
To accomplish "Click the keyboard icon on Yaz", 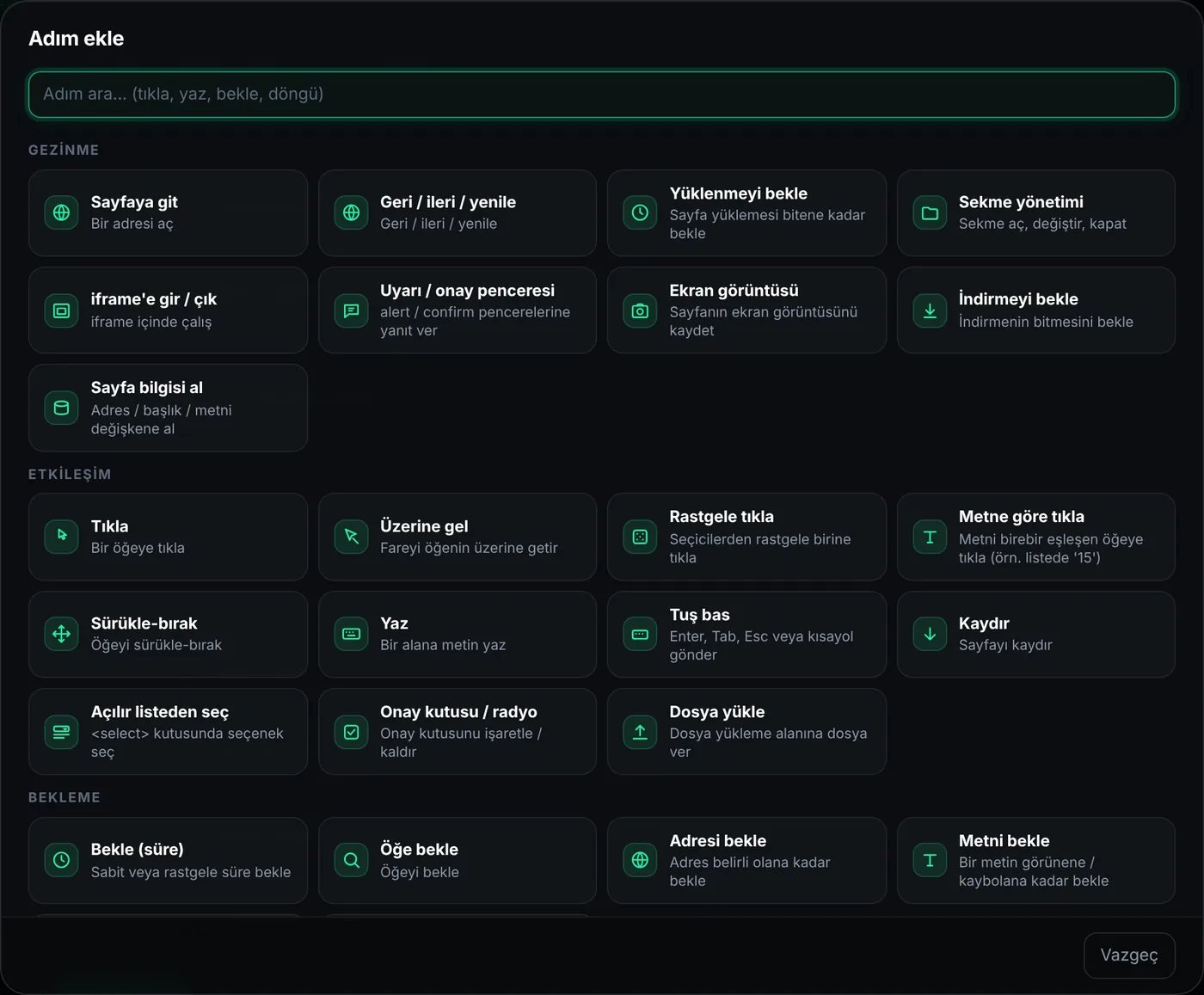I will point(351,634).
